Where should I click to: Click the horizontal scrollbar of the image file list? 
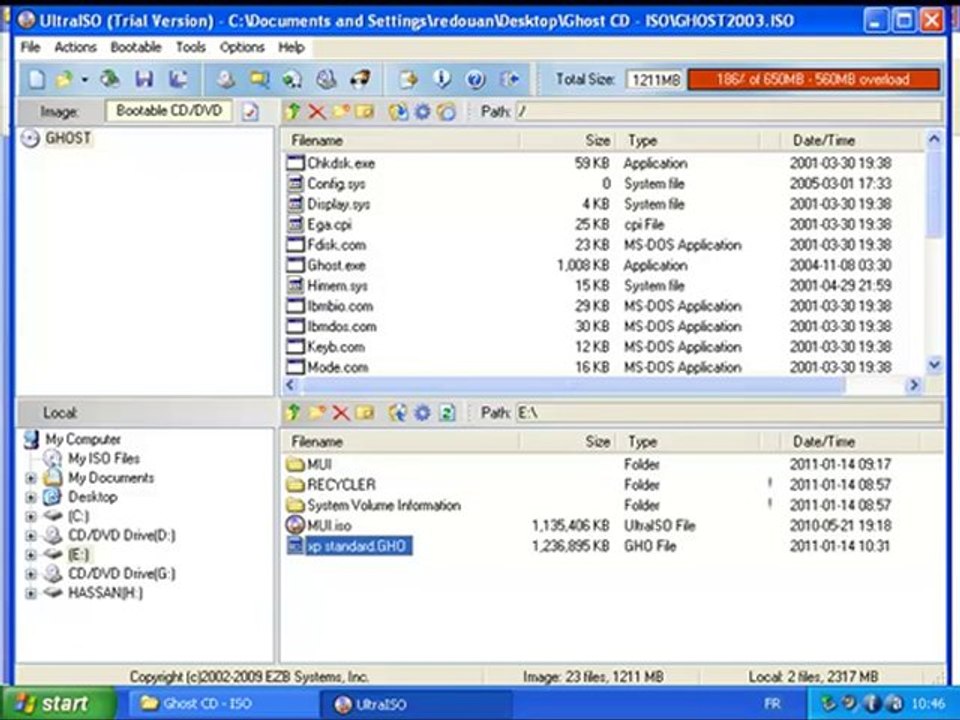pyautogui.click(x=574, y=385)
